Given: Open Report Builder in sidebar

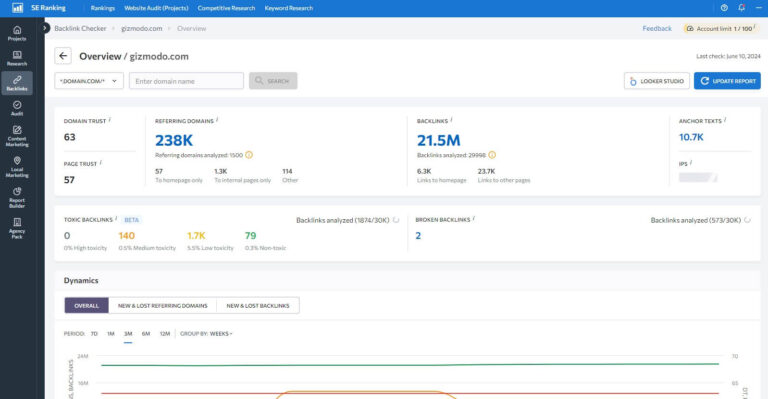Looking at the screenshot, I should (x=17, y=197).
